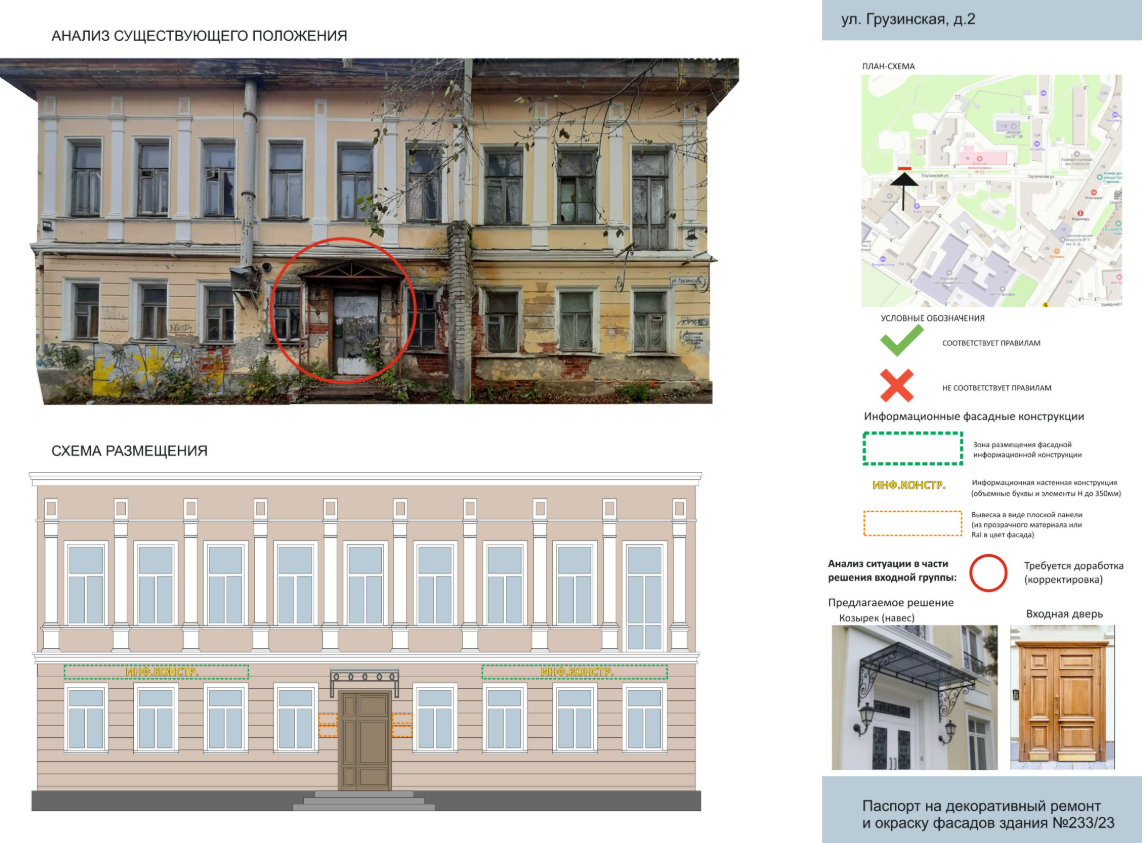Click the СХЕМА РАЗМЕЩЕНИЯ heading

tap(129, 451)
